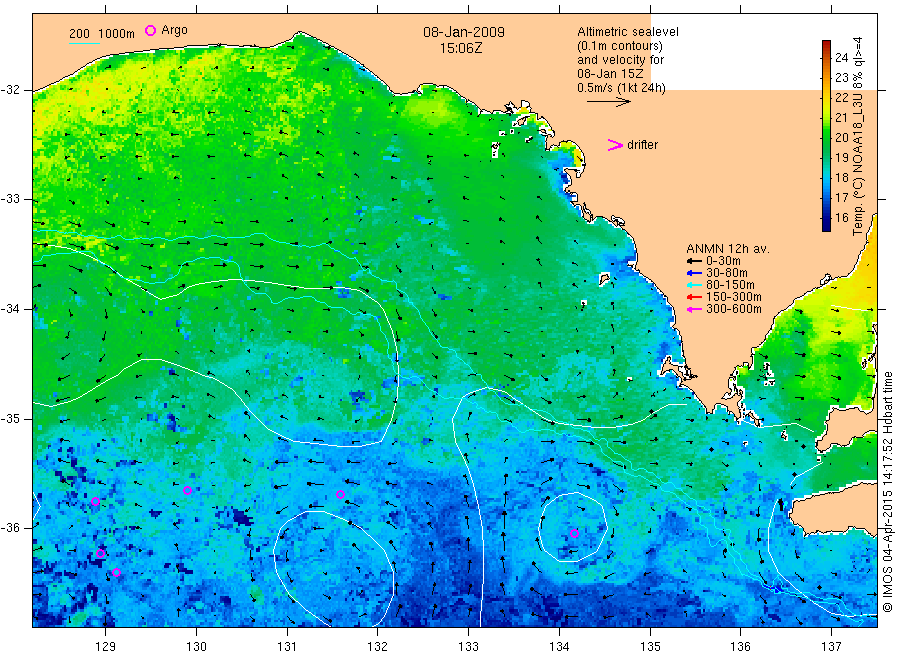Viewport: 900px width, 660px height.
Task: Click the '150-300m' depth label
Action: click(734, 297)
